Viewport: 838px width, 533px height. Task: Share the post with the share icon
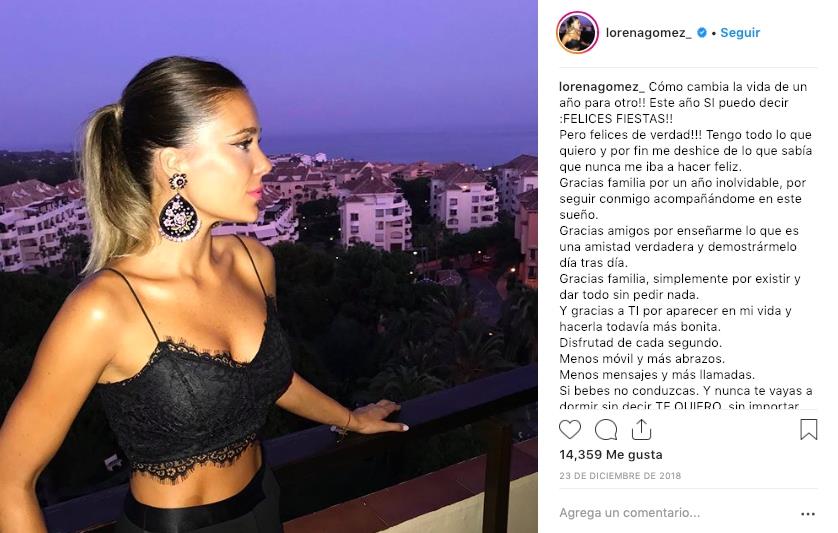[x=641, y=429]
